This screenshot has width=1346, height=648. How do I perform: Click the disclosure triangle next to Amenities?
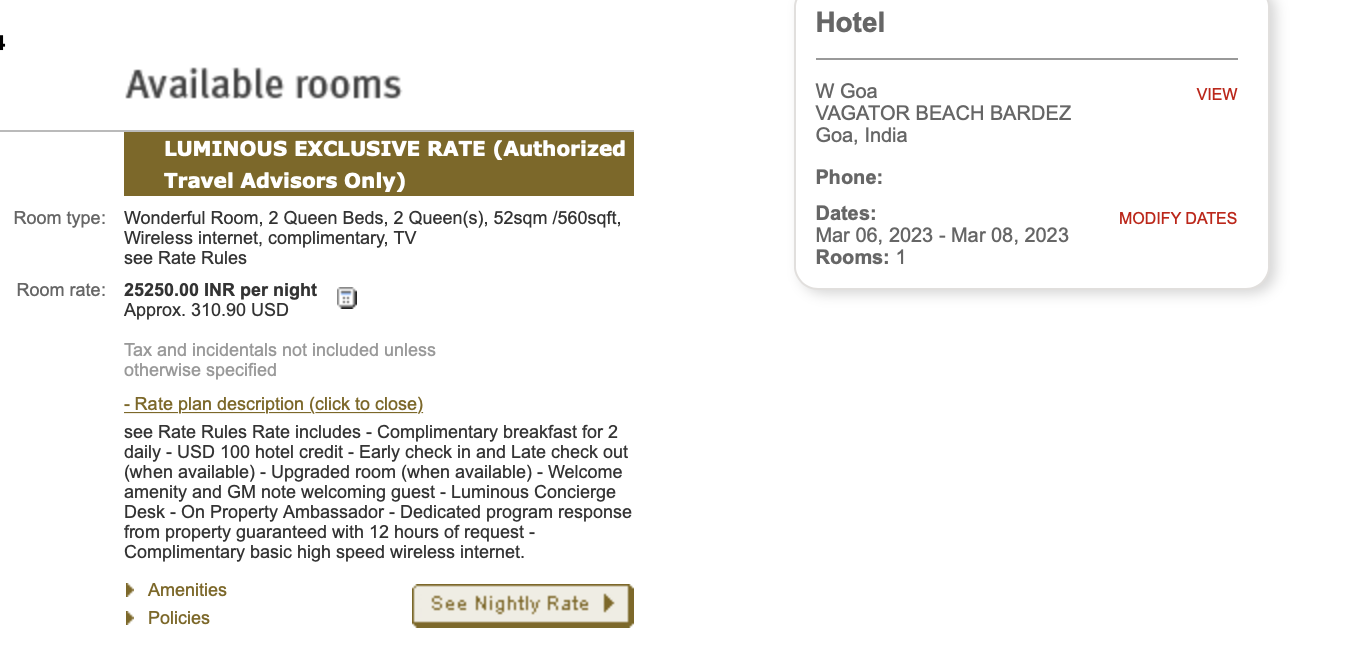(130, 590)
